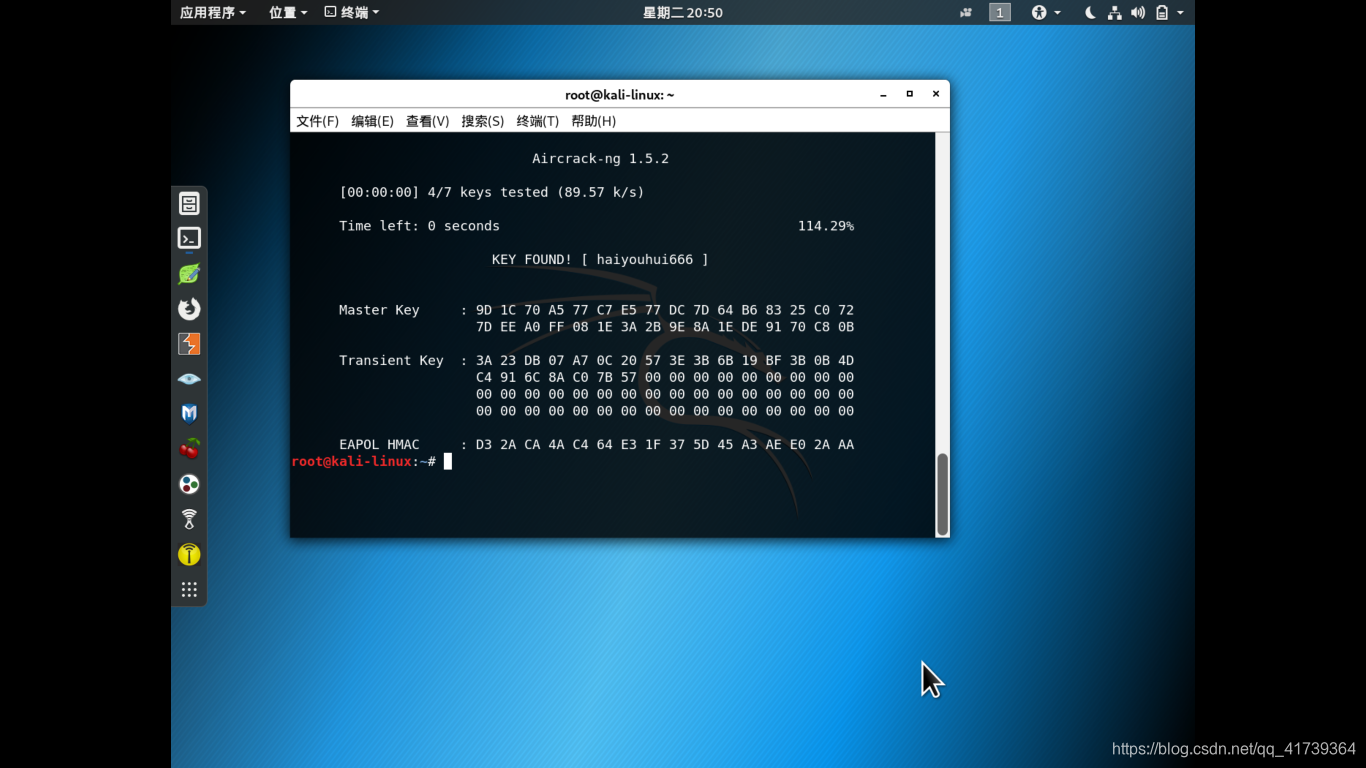Screen dimensions: 1366x768
Task: Launch Metasploit from the dock
Action: (189, 414)
